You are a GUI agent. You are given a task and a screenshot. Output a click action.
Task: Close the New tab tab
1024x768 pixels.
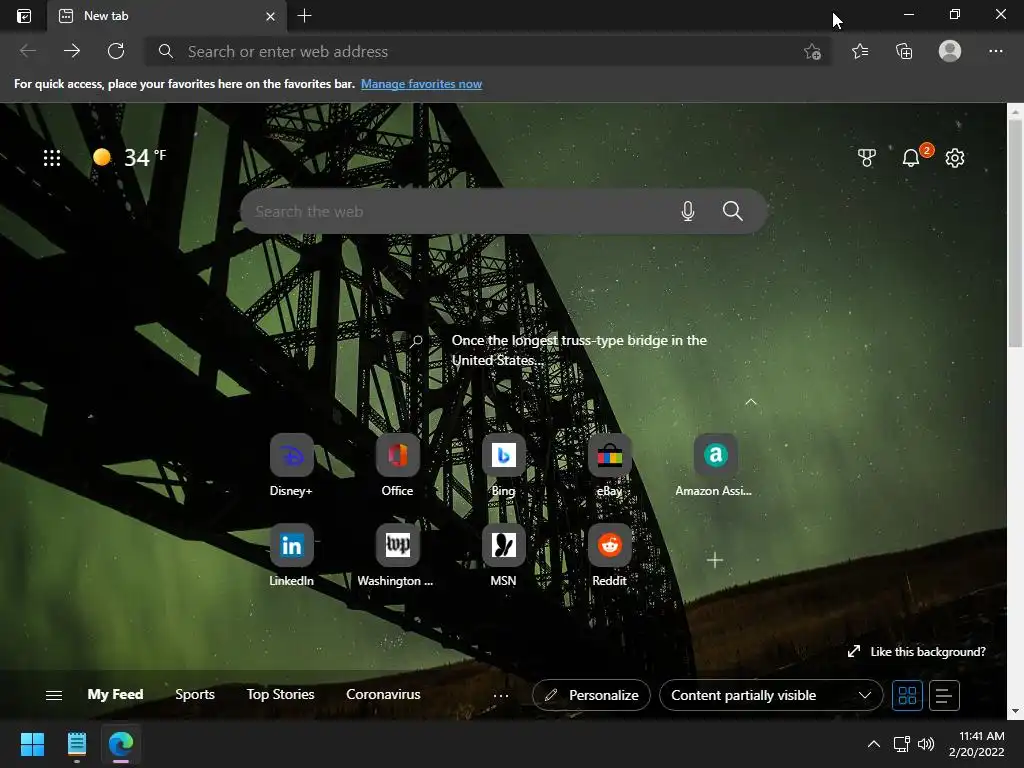(270, 16)
